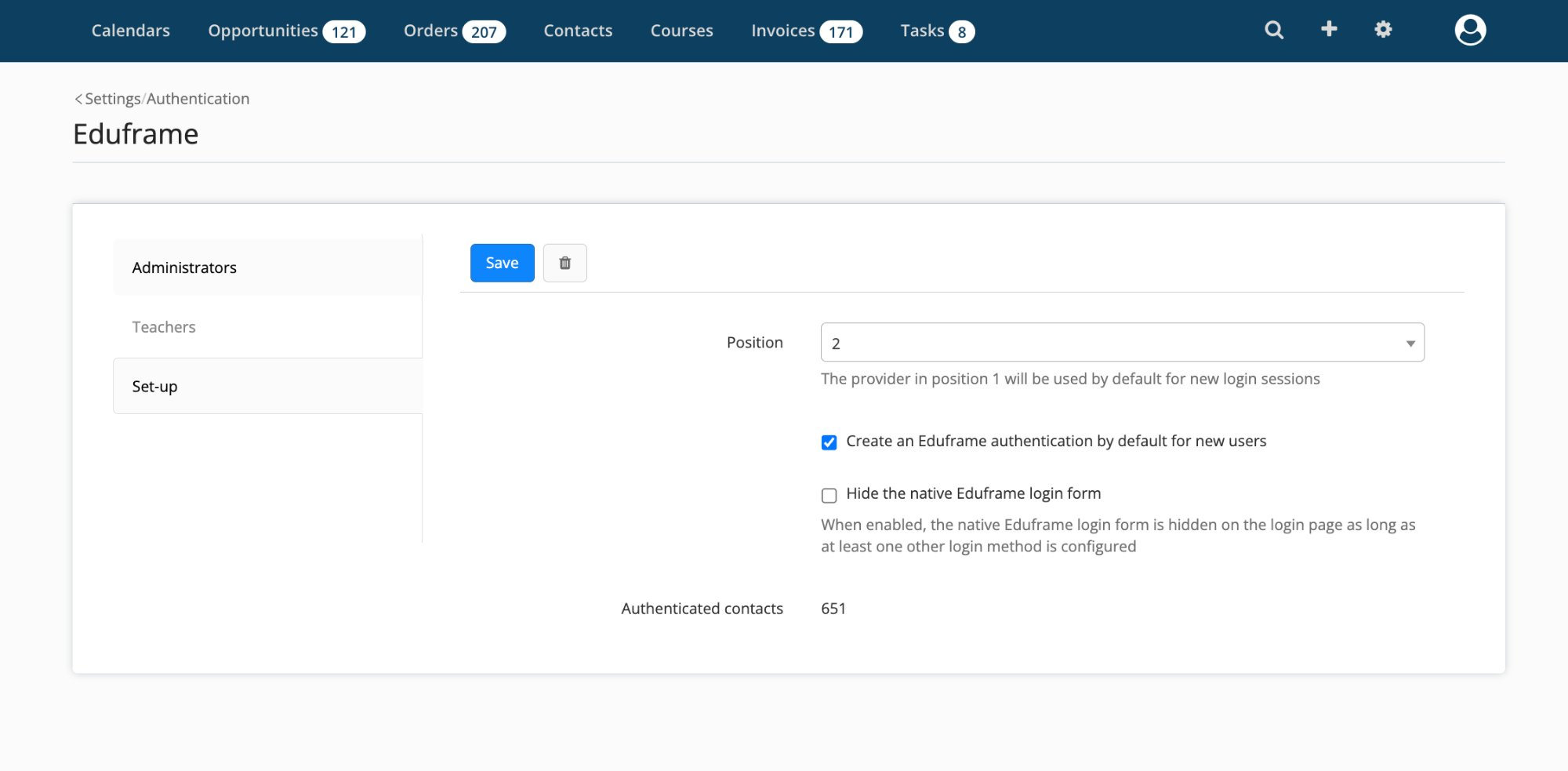Select the Administrators side tab
Image resolution: width=1568 pixels, height=771 pixels.
pos(267,267)
